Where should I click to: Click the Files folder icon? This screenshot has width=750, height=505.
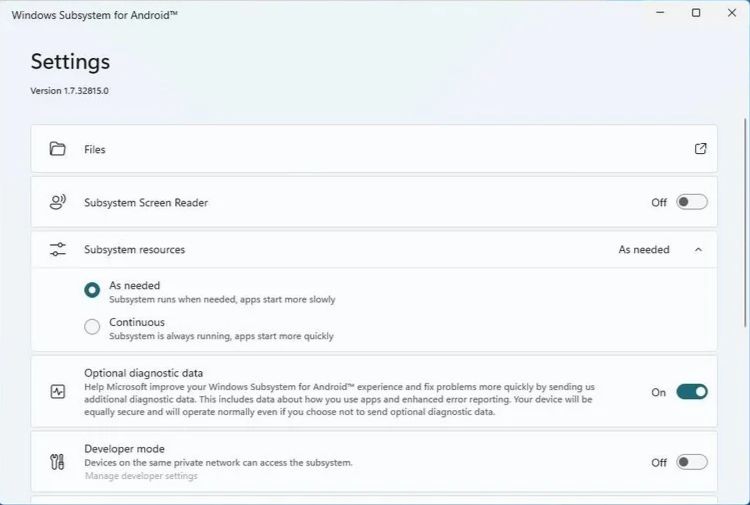tap(58, 149)
